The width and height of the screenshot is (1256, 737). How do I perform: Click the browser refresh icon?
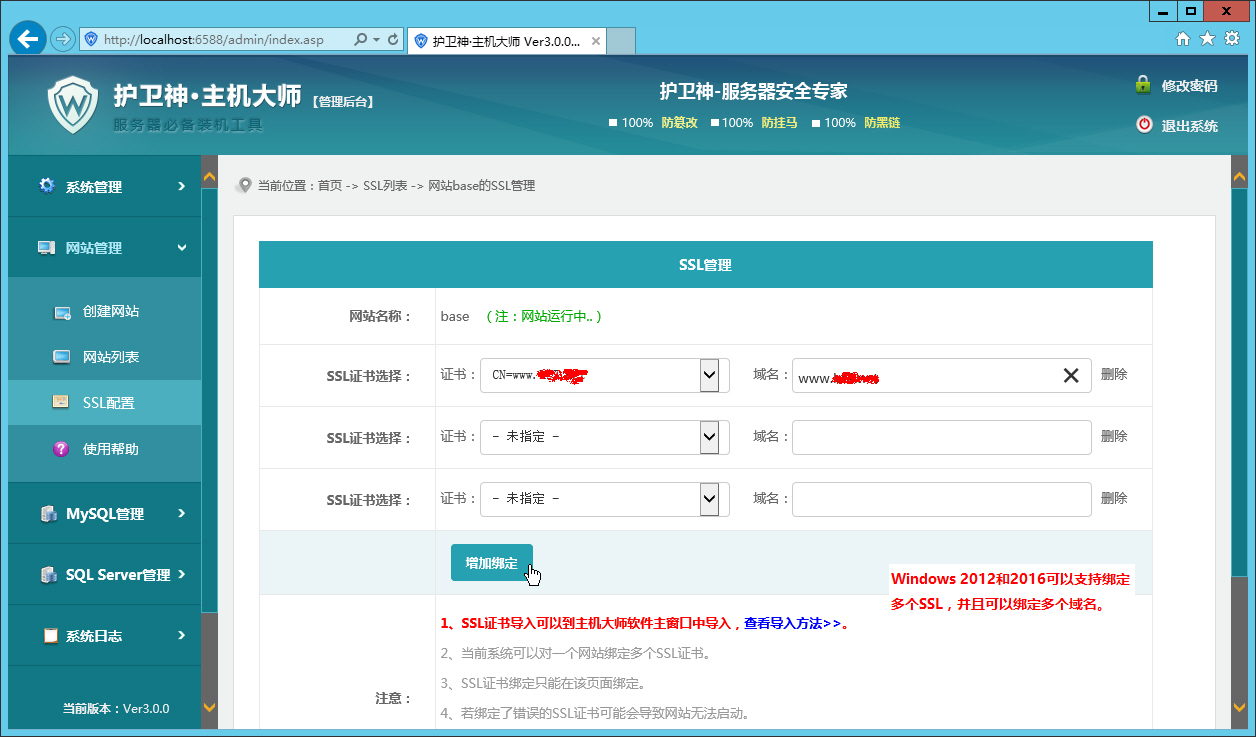click(x=393, y=40)
